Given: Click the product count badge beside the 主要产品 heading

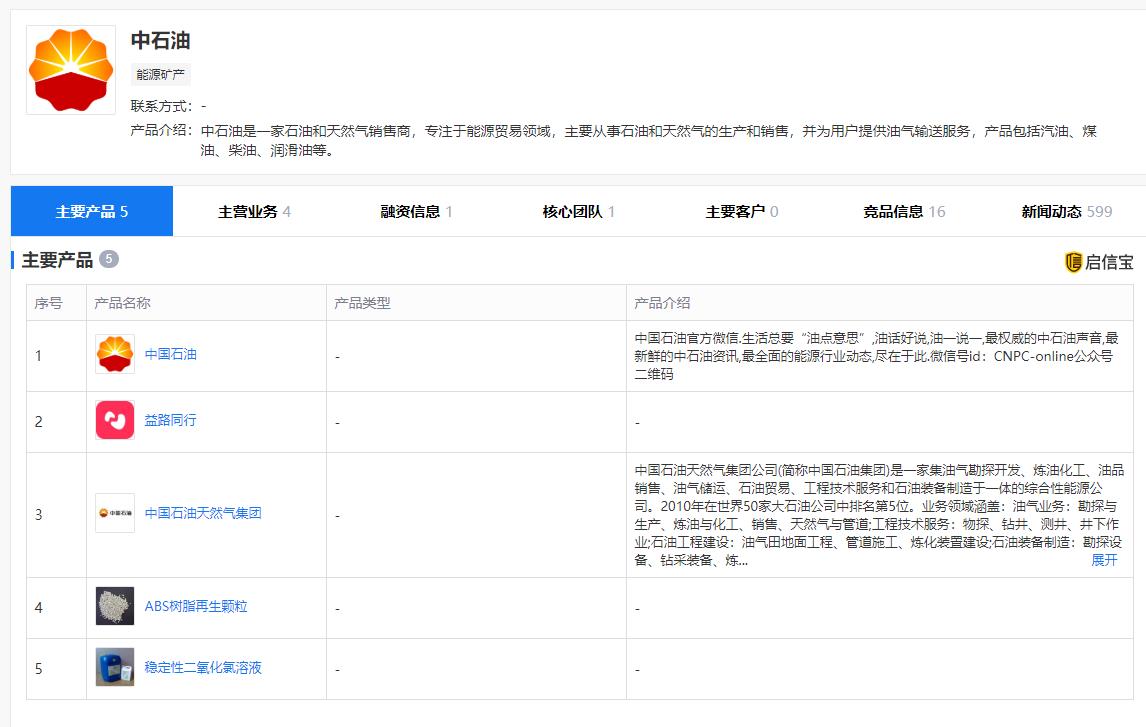Looking at the screenshot, I should 109,259.
